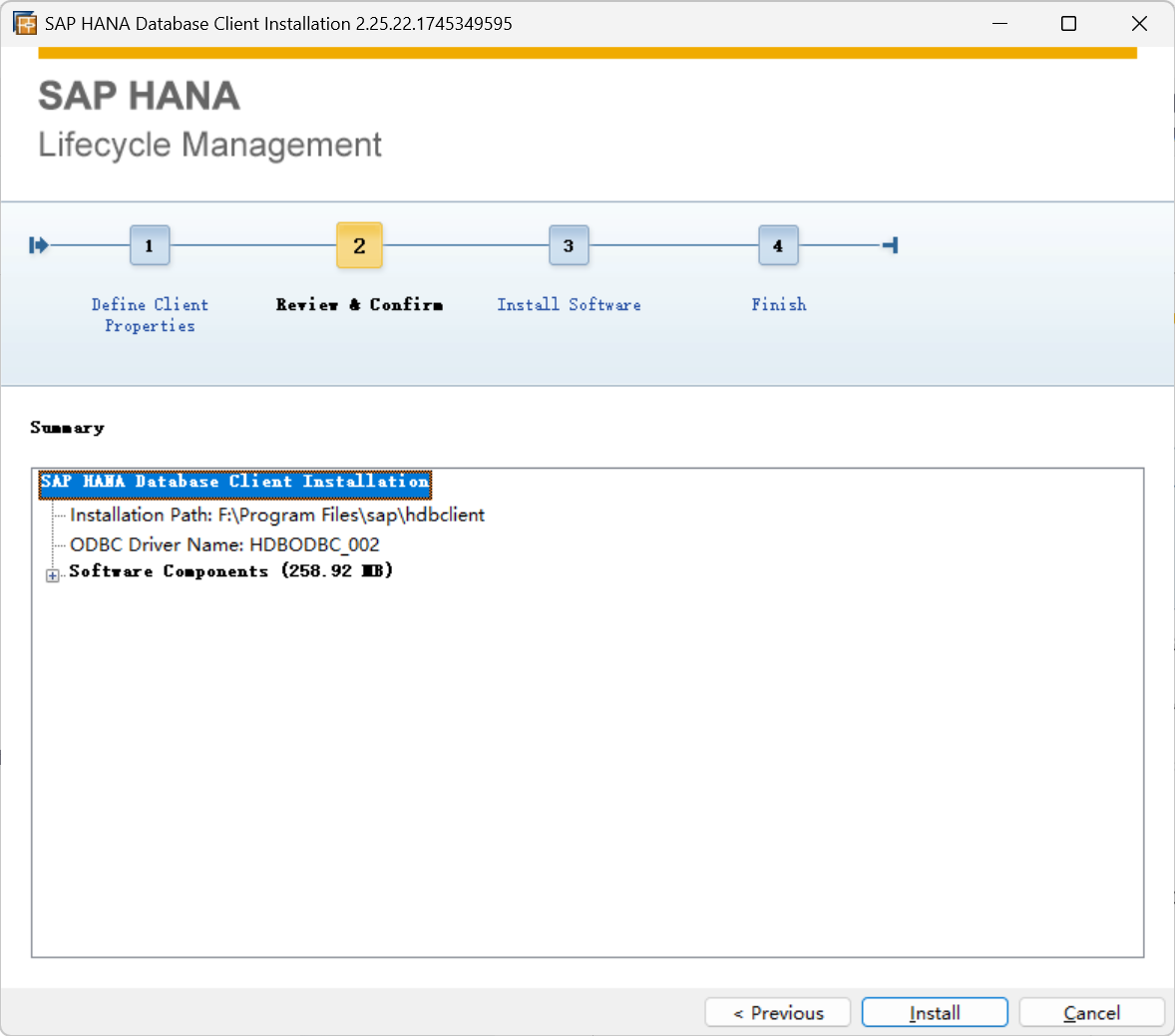1175x1036 pixels.
Task: Click the Summary heading
Action: coord(68,428)
